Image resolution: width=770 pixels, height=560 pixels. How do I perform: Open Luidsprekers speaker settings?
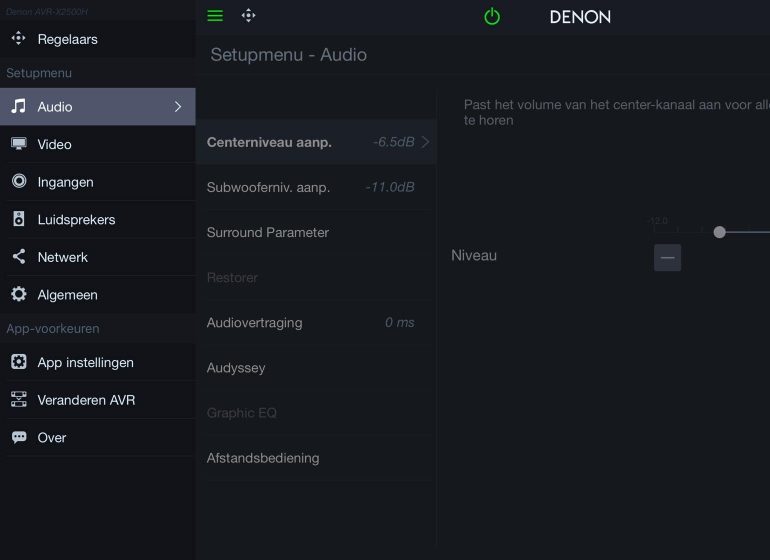(76, 219)
